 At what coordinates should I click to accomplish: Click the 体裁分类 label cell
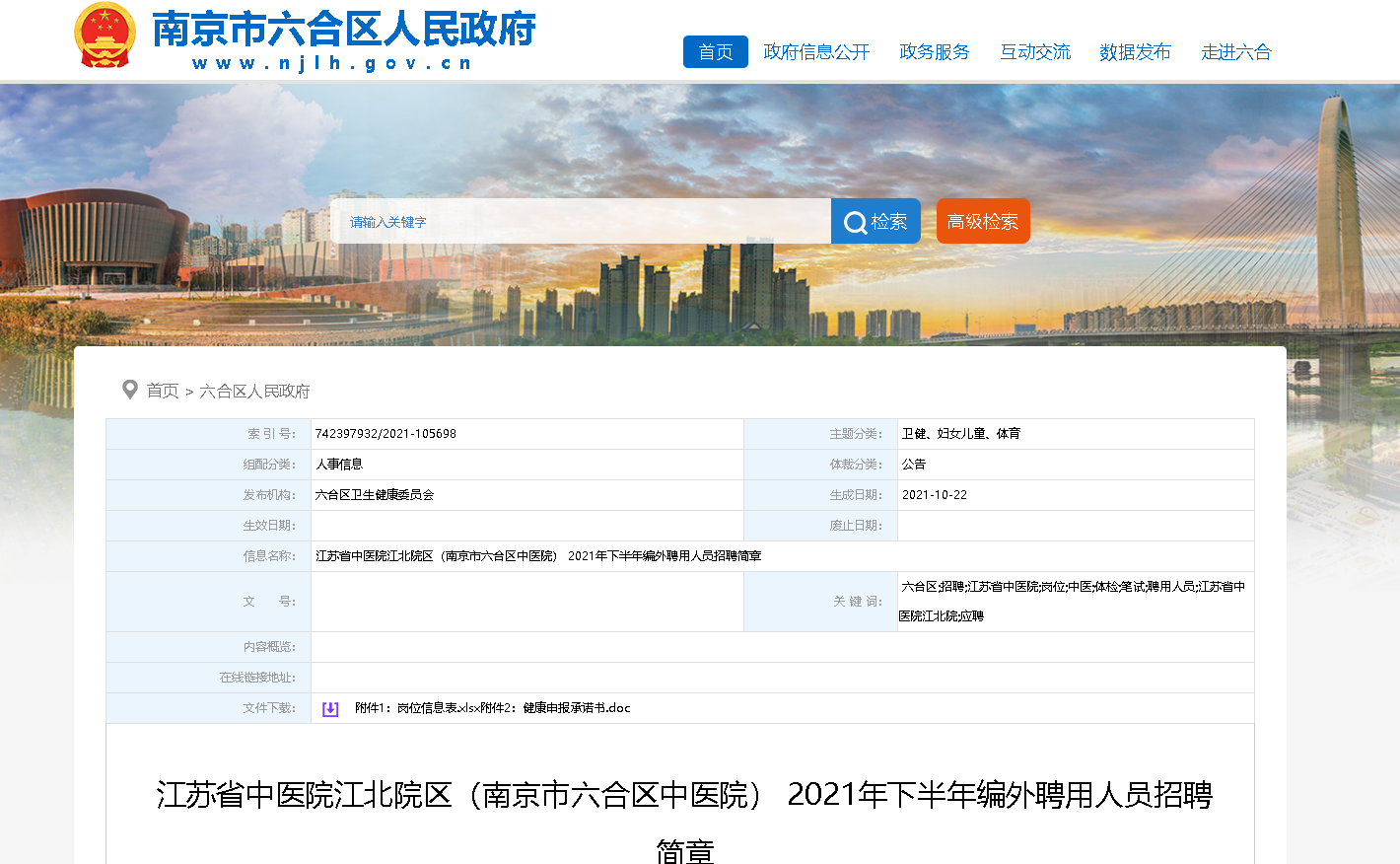(x=820, y=465)
